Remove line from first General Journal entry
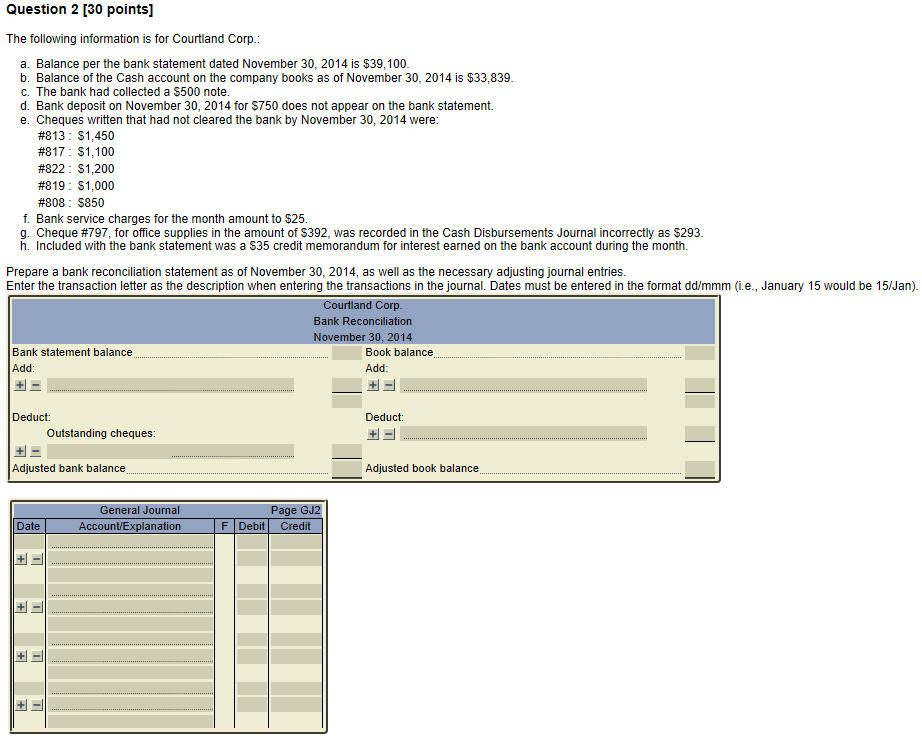 click(37, 559)
